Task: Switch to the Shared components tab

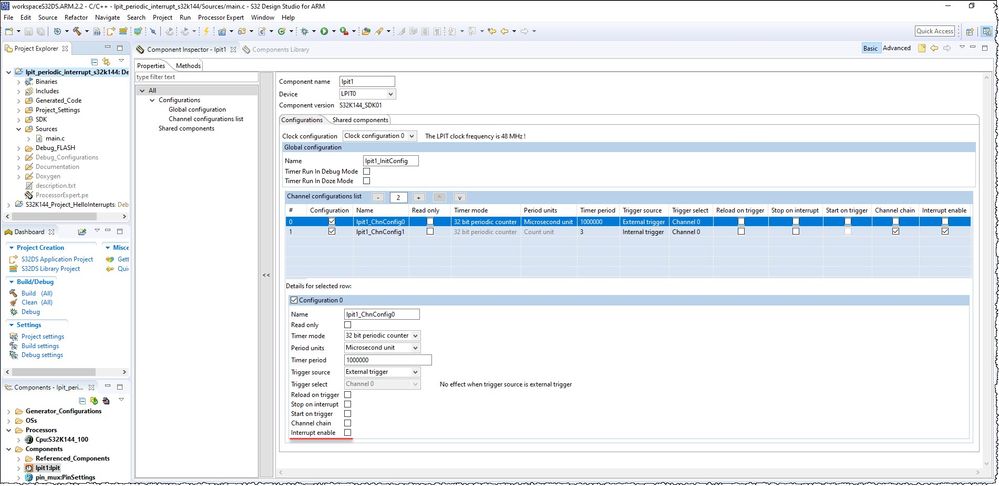Action: click(x=360, y=120)
